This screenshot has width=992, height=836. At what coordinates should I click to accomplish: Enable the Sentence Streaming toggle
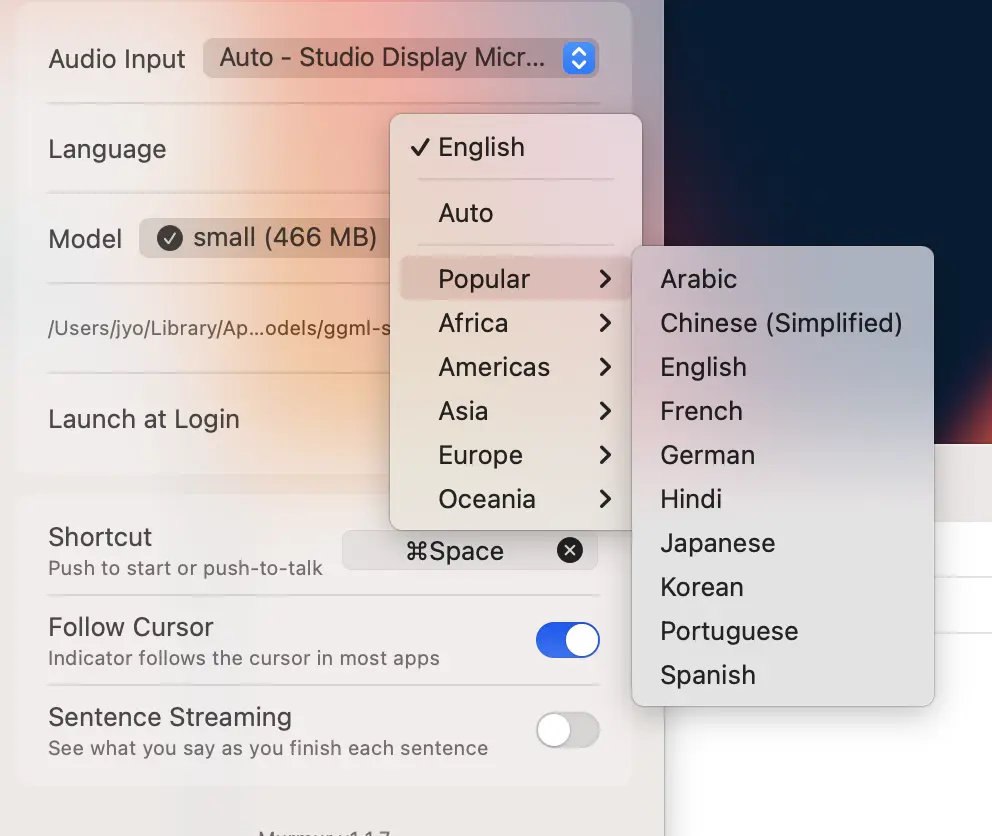click(567, 730)
